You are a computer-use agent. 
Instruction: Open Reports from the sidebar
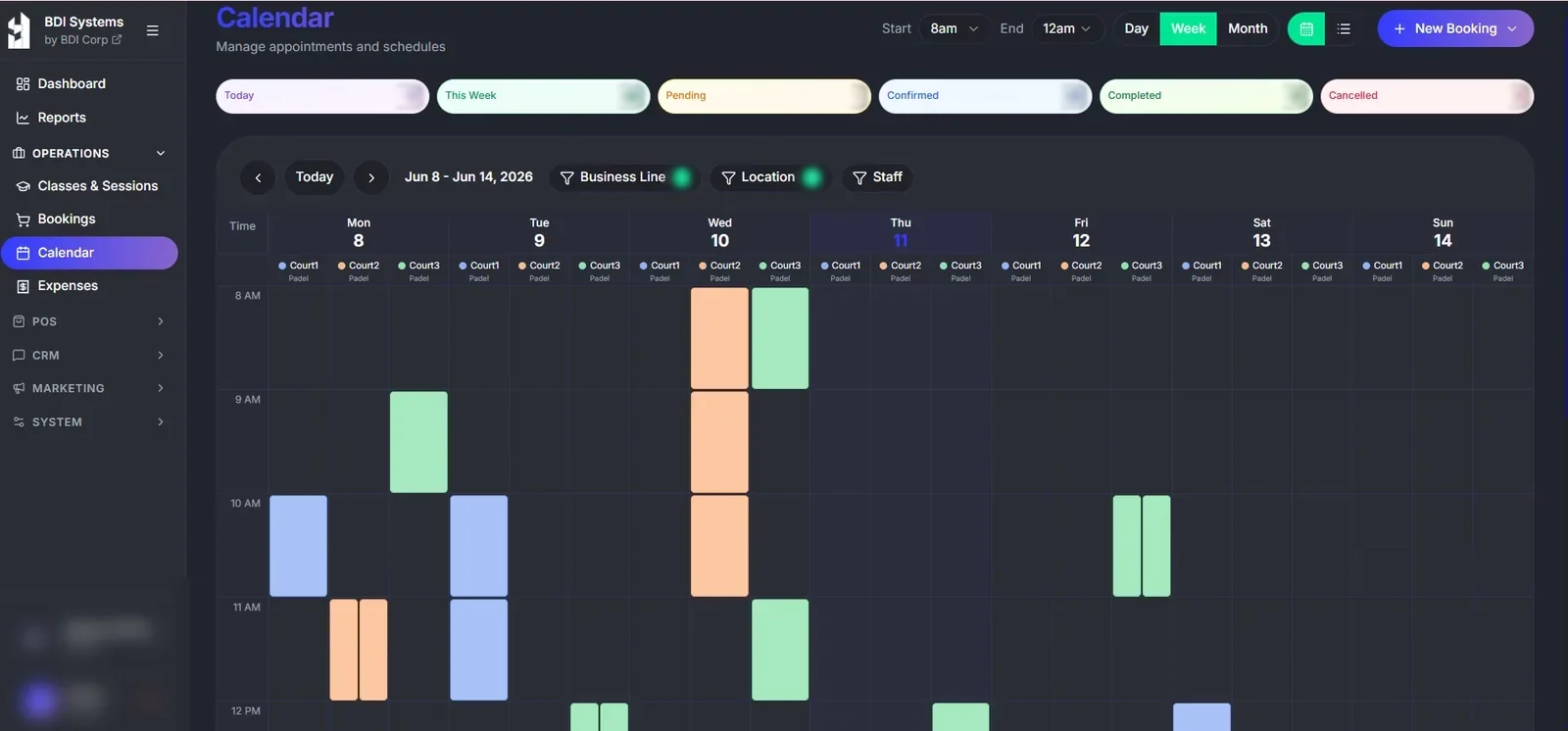click(x=89, y=118)
